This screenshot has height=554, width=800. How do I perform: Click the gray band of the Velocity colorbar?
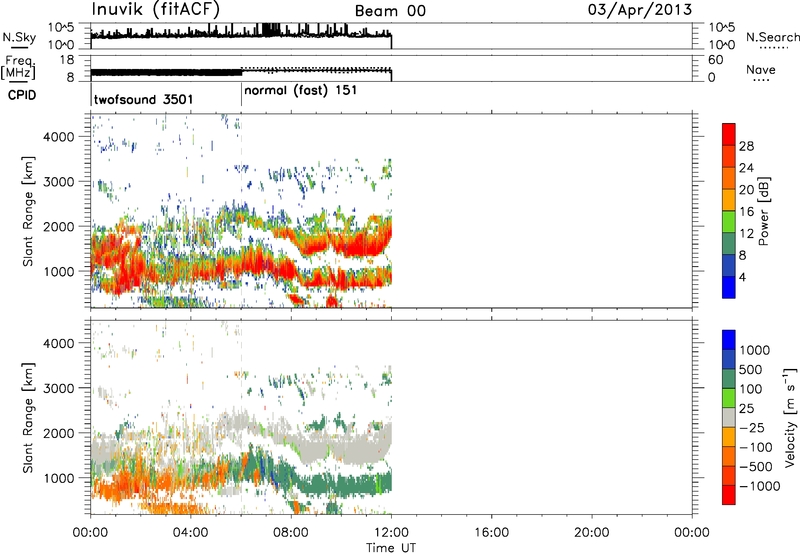pos(729,417)
